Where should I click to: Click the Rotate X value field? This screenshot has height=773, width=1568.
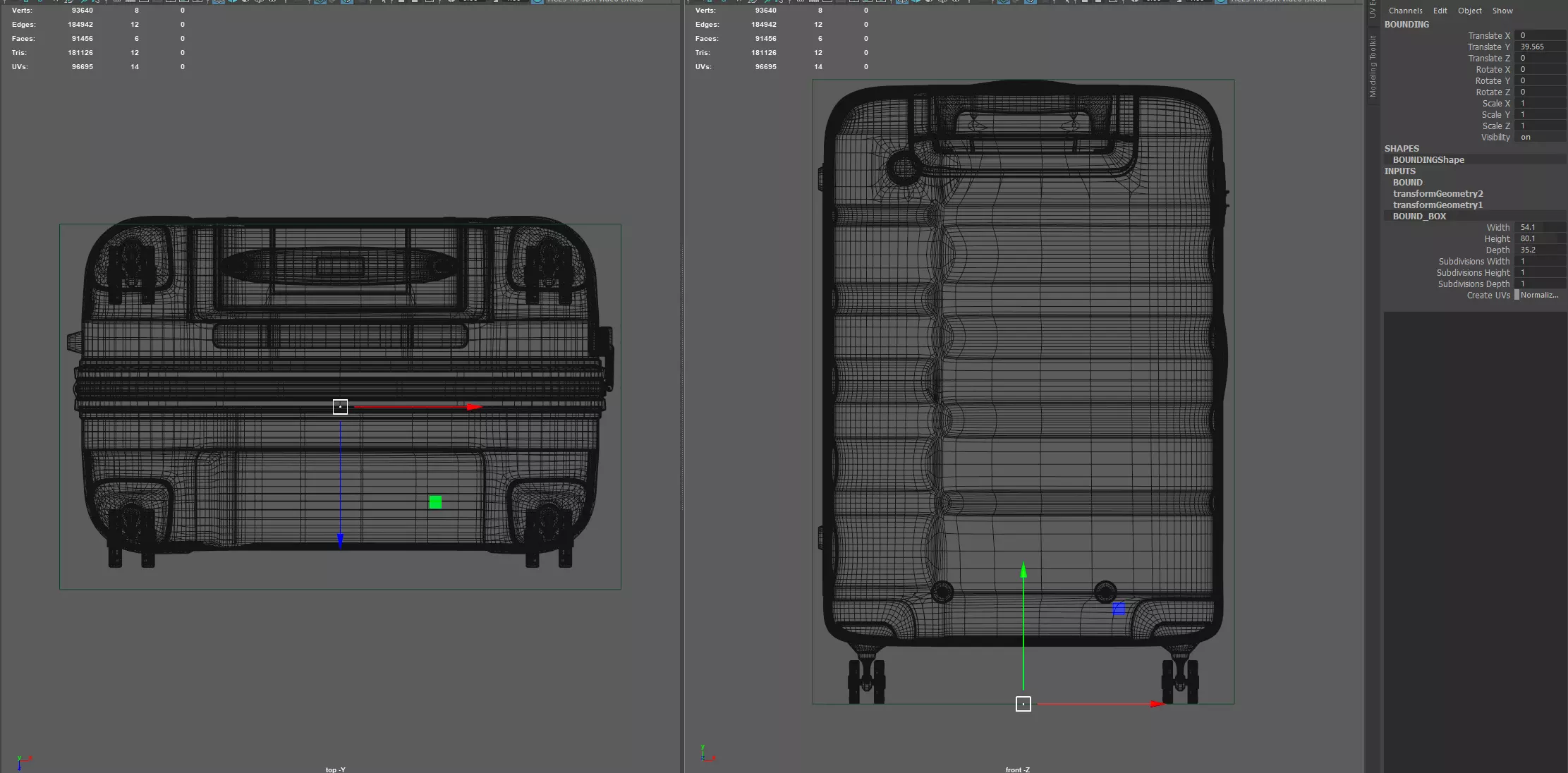click(1540, 69)
